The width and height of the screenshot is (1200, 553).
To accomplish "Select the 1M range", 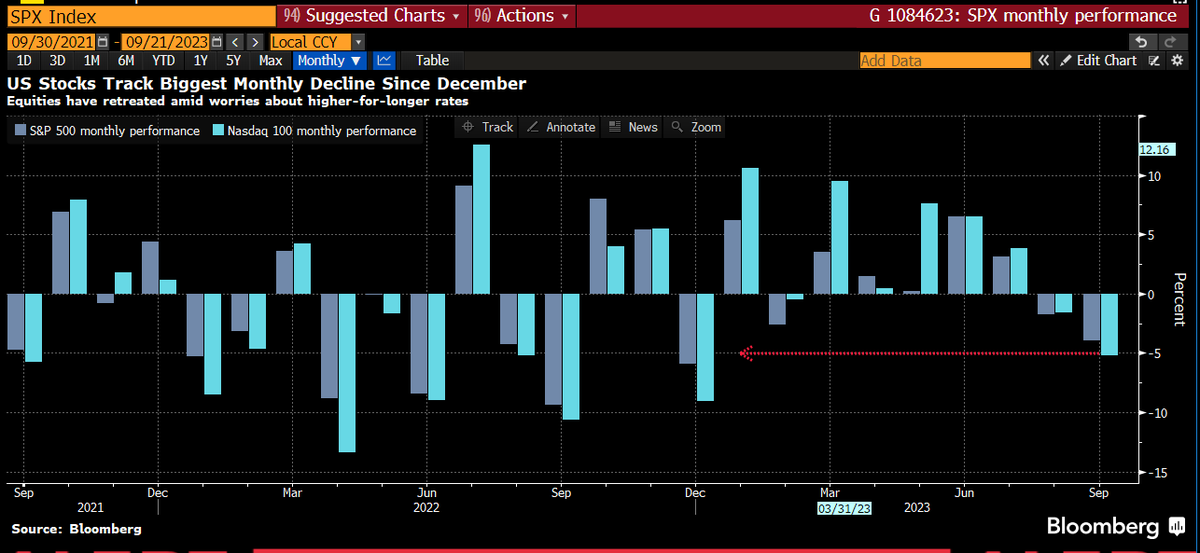I will [x=90, y=60].
